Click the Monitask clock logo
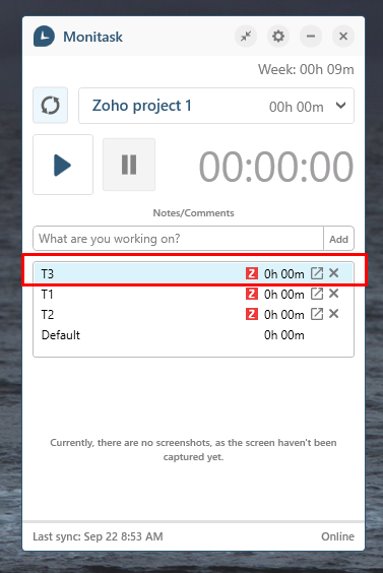The width and height of the screenshot is (383, 573). click(x=44, y=36)
